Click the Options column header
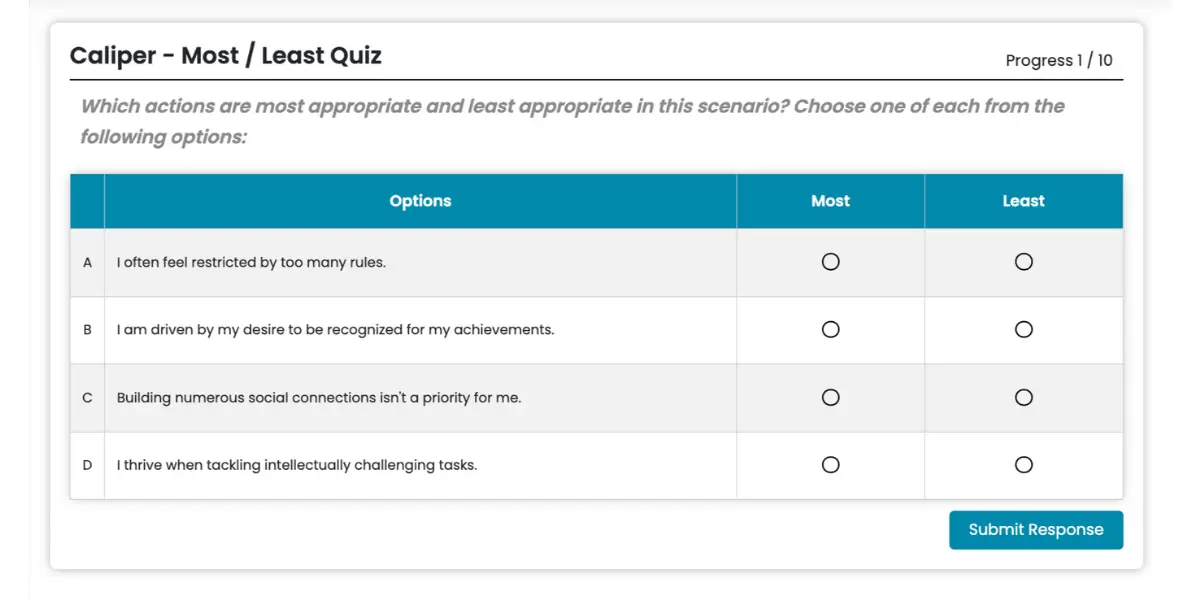The image size is (1200, 600). (420, 201)
